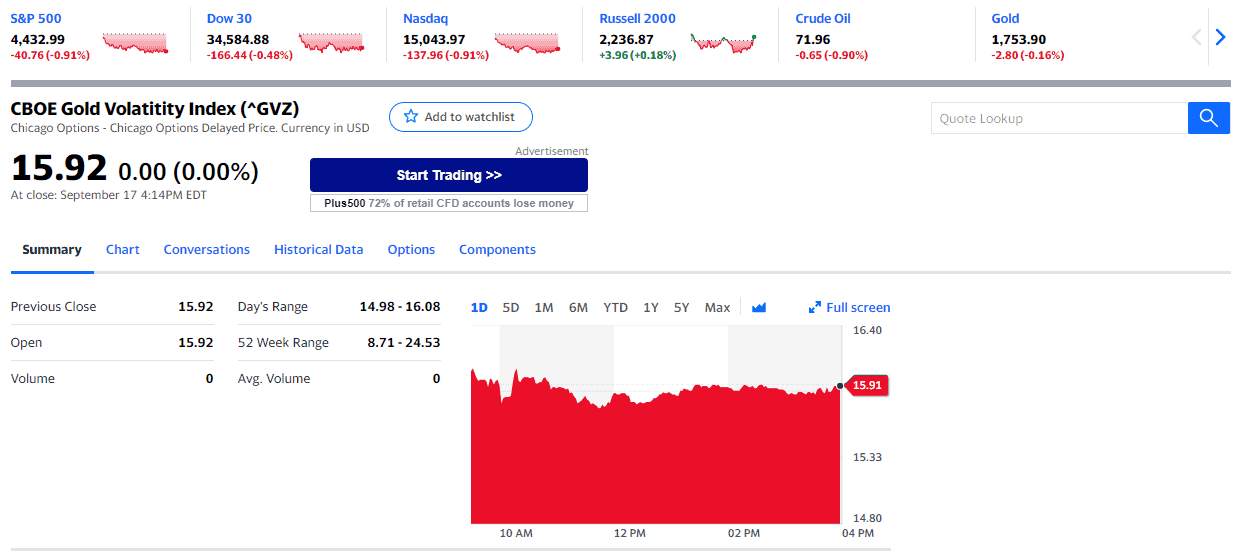Open the Historical Data tab
The height and width of the screenshot is (557, 1239).
pos(318,250)
